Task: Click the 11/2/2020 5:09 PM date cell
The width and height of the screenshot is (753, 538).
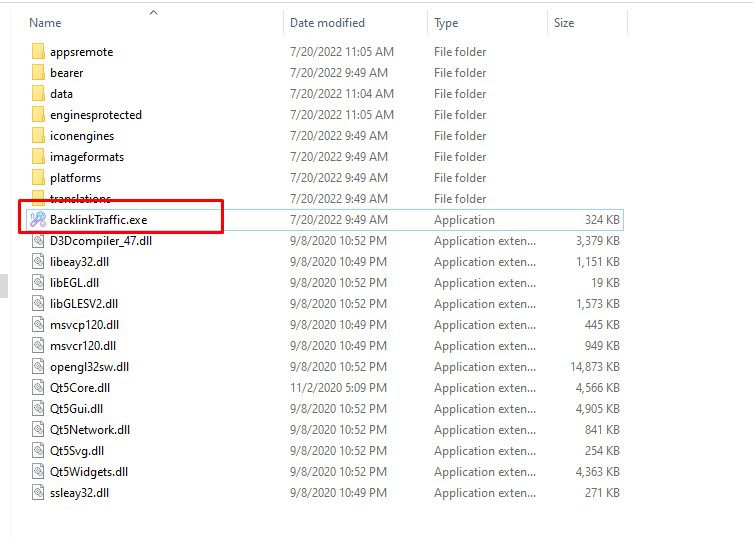Action: [x=339, y=388]
